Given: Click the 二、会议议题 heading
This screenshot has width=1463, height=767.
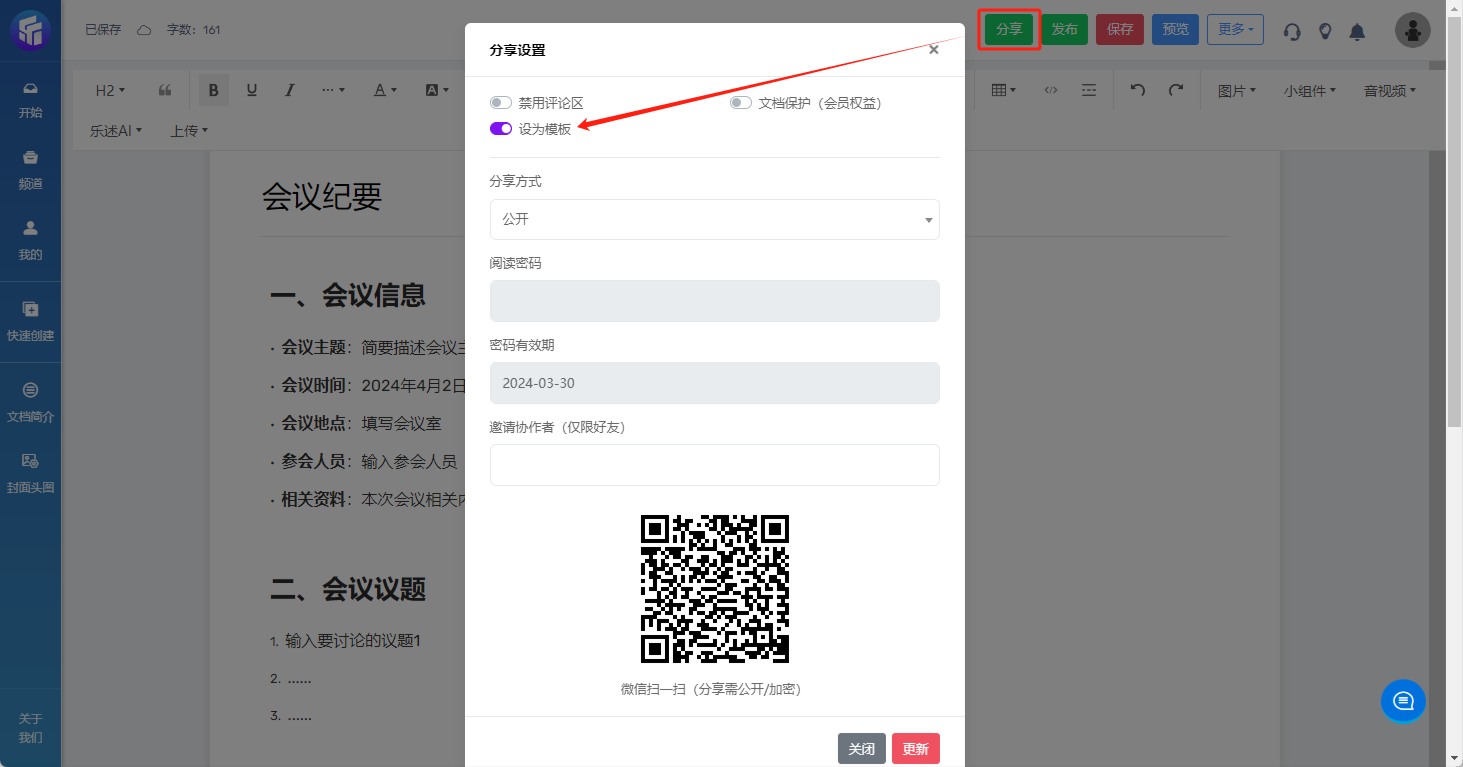Looking at the screenshot, I should tap(348, 589).
